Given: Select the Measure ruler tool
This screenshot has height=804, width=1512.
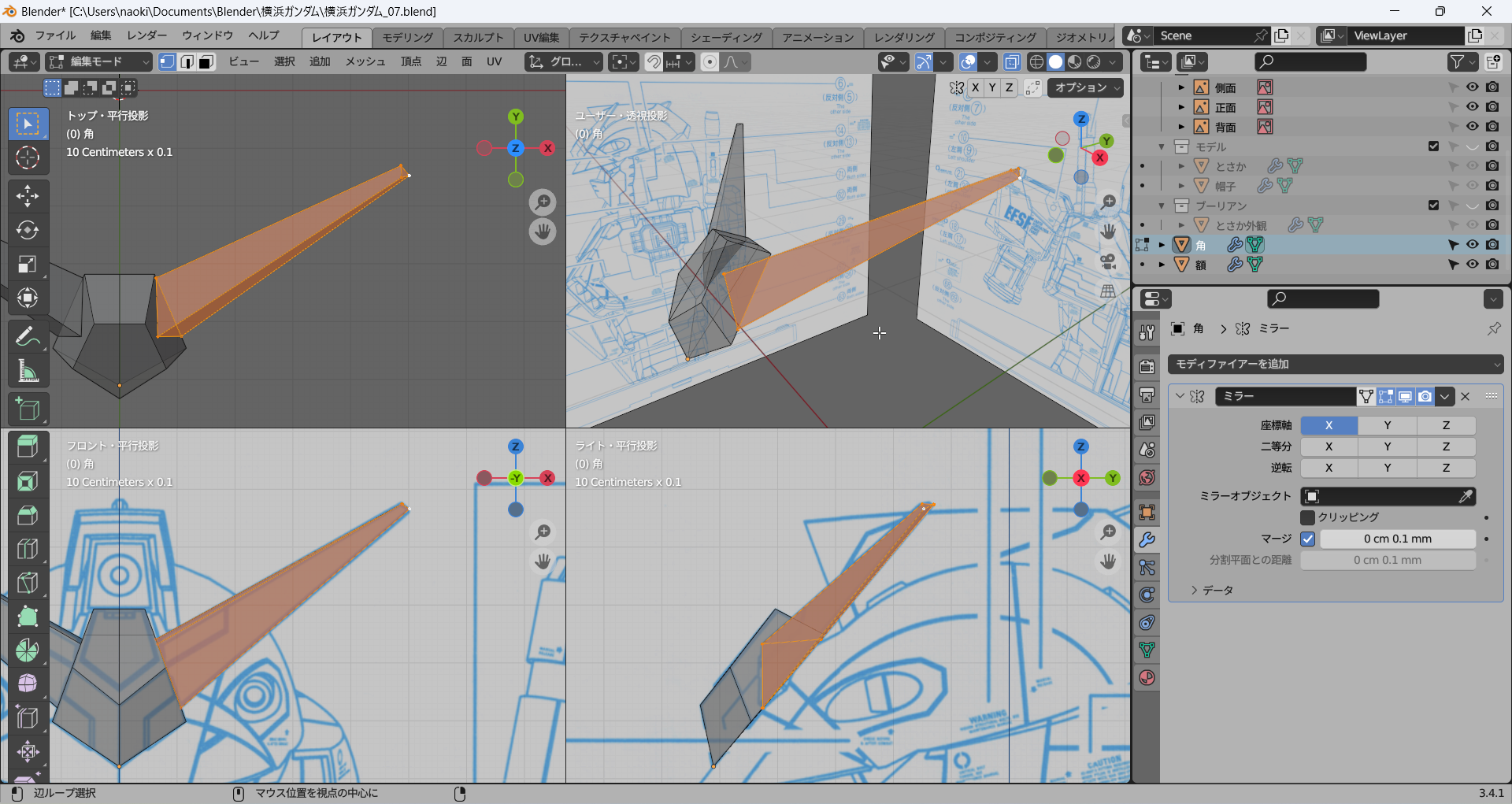Looking at the screenshot, I should (x=28, y=371).
